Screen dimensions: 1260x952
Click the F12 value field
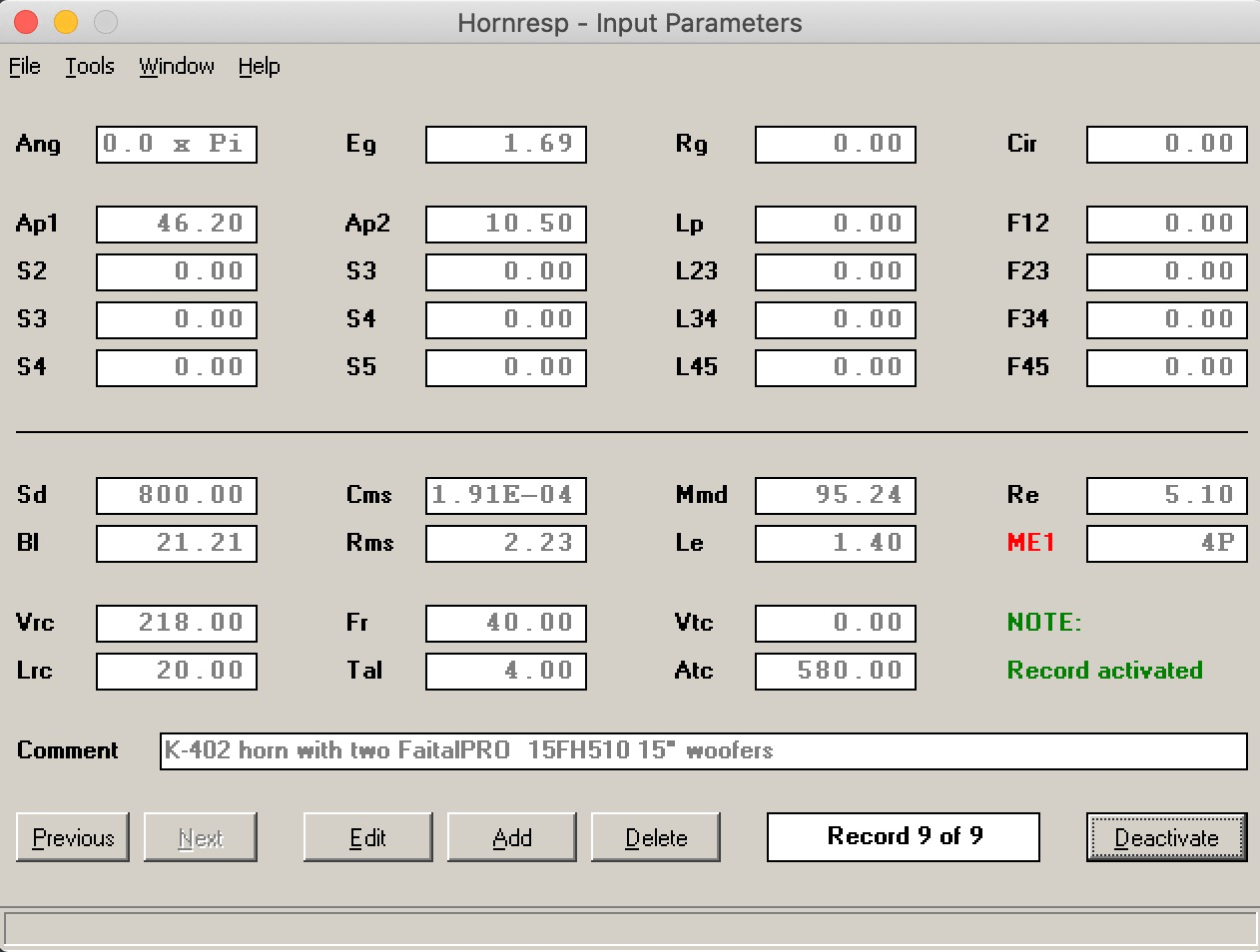(1167, 224)
